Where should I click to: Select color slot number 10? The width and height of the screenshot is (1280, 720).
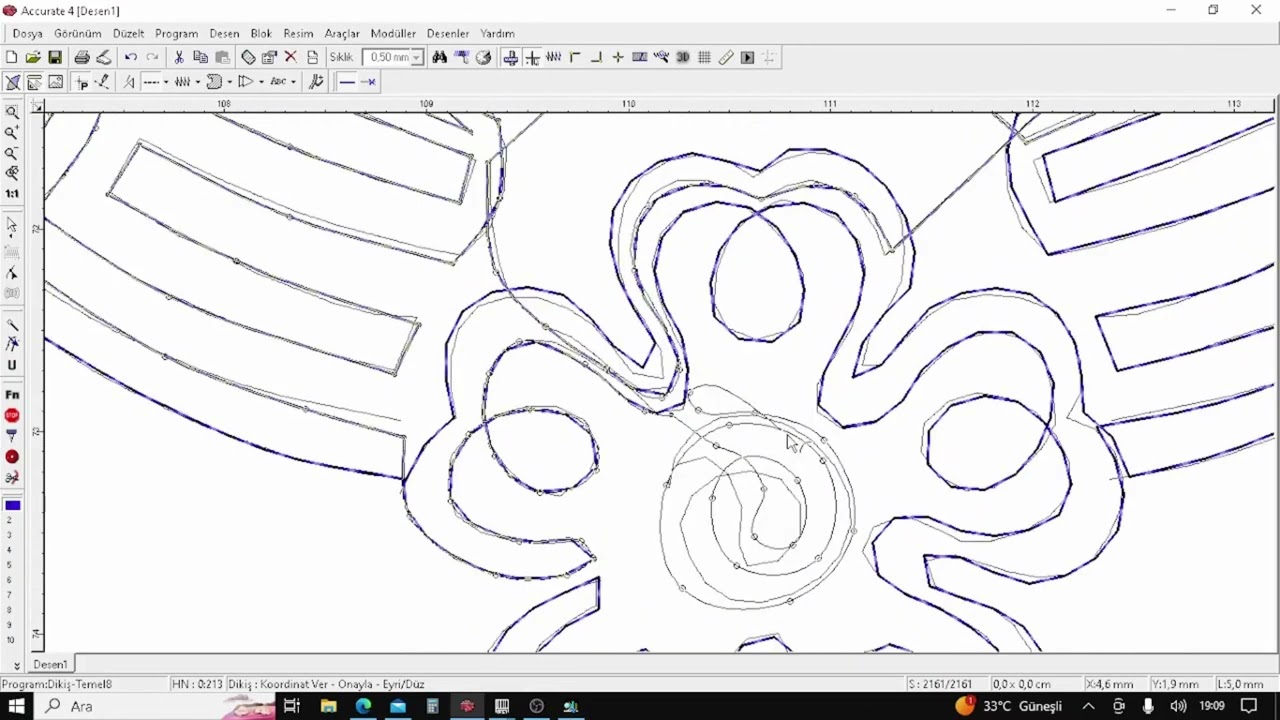click(10, 640)
